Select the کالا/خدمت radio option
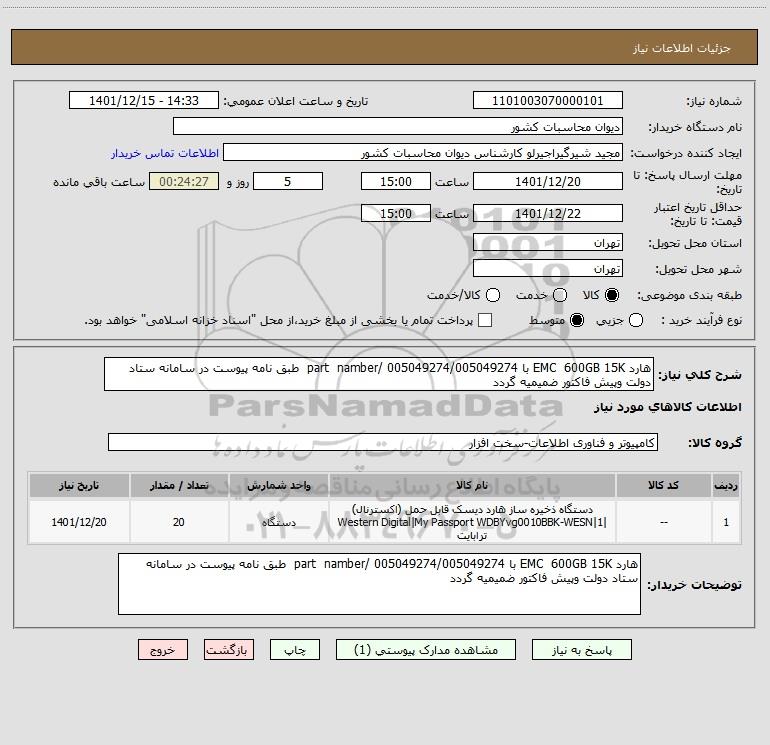This screenshot has height=745, width=770. 493,295
